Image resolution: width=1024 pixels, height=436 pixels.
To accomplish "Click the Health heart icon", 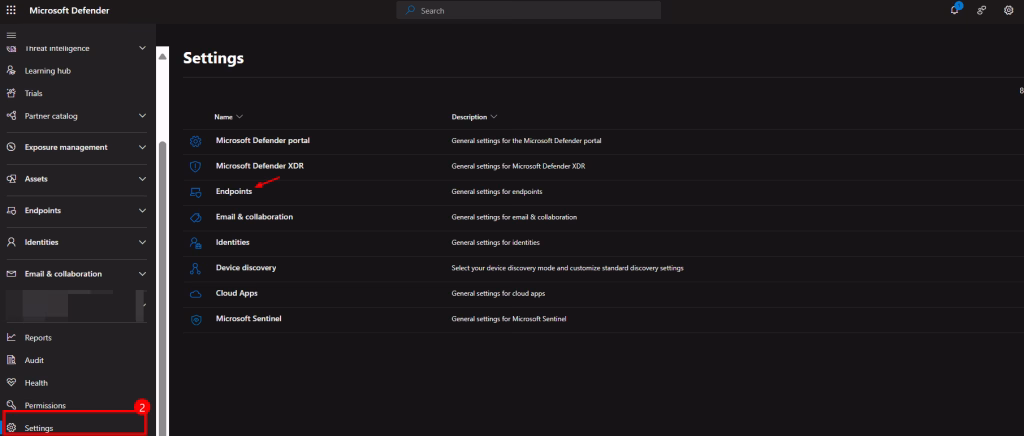I will 11,383.
